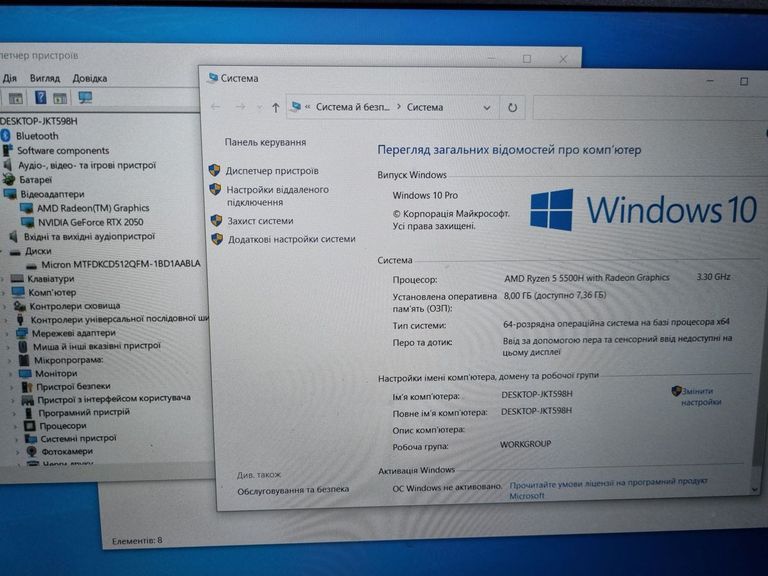Open the address bar history dropdown
Screen dimensions: 768x576
[x=487, y=107]
